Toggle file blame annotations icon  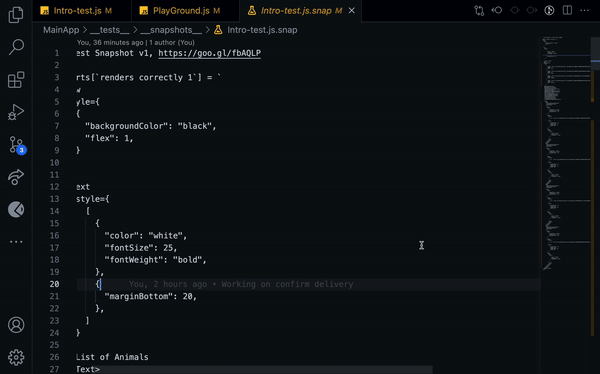[x=549, y=10]
